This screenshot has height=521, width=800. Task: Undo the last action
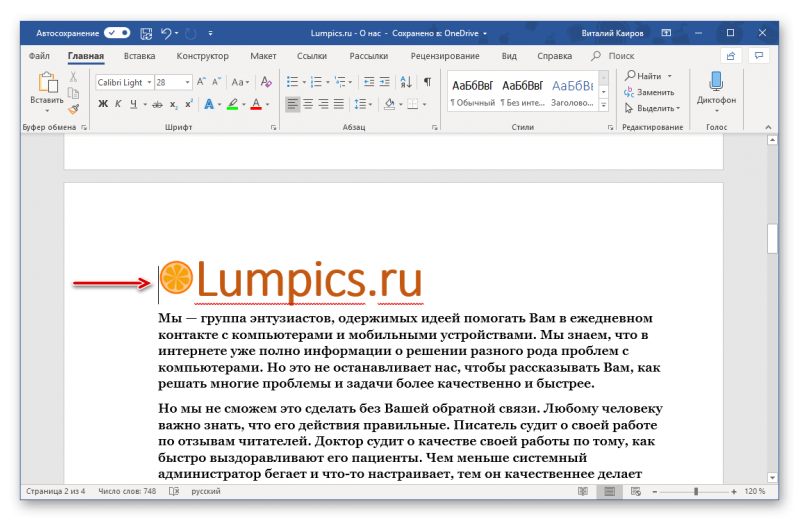[166, 33]
